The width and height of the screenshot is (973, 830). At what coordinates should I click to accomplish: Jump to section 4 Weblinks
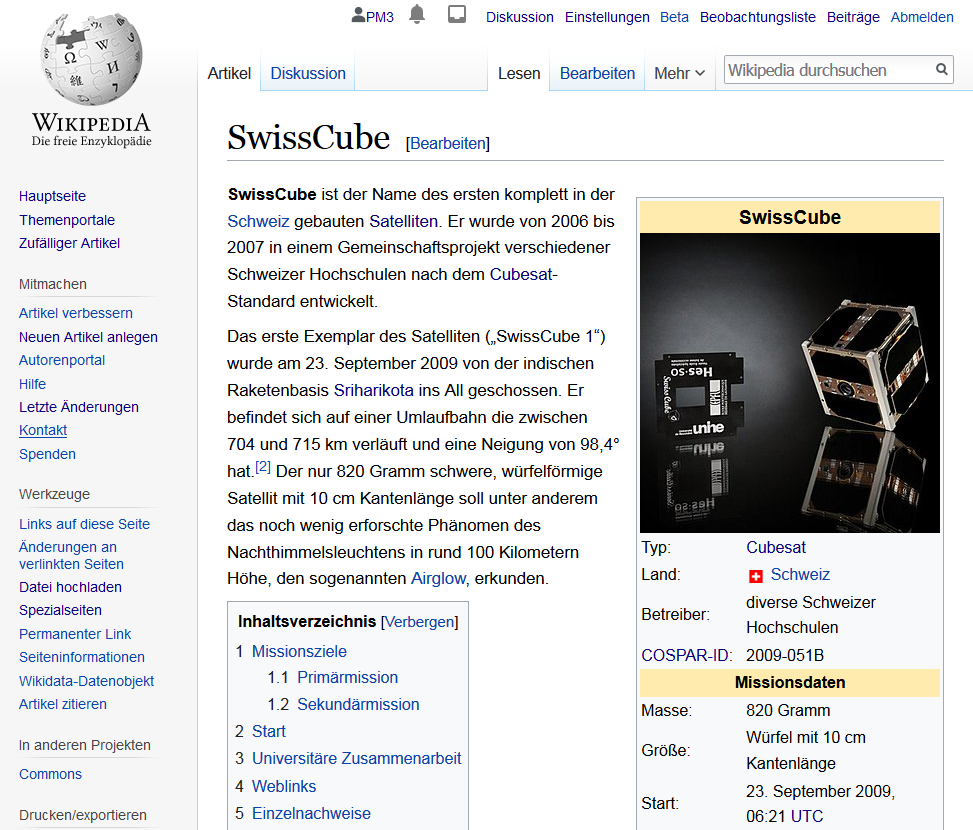pyautogui.click(x=284, y=786)
